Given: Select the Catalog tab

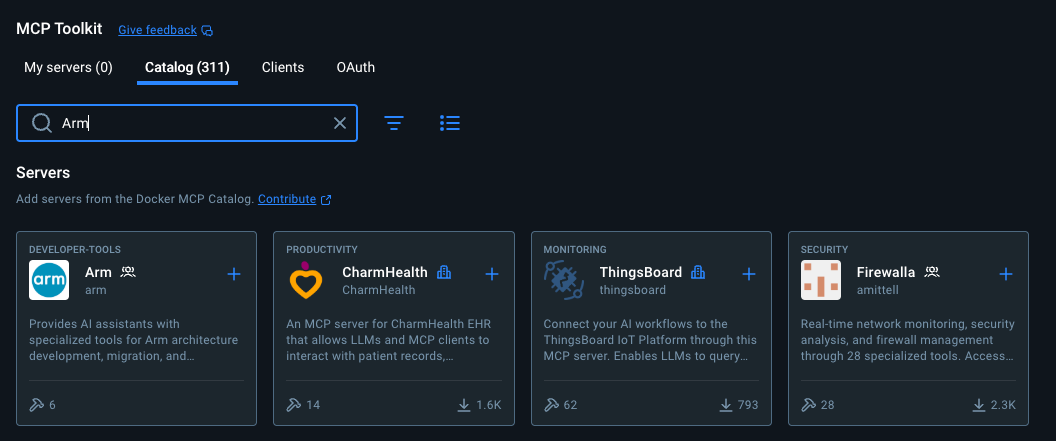Looking at the screenshot, I should click(x=187, y=68).
